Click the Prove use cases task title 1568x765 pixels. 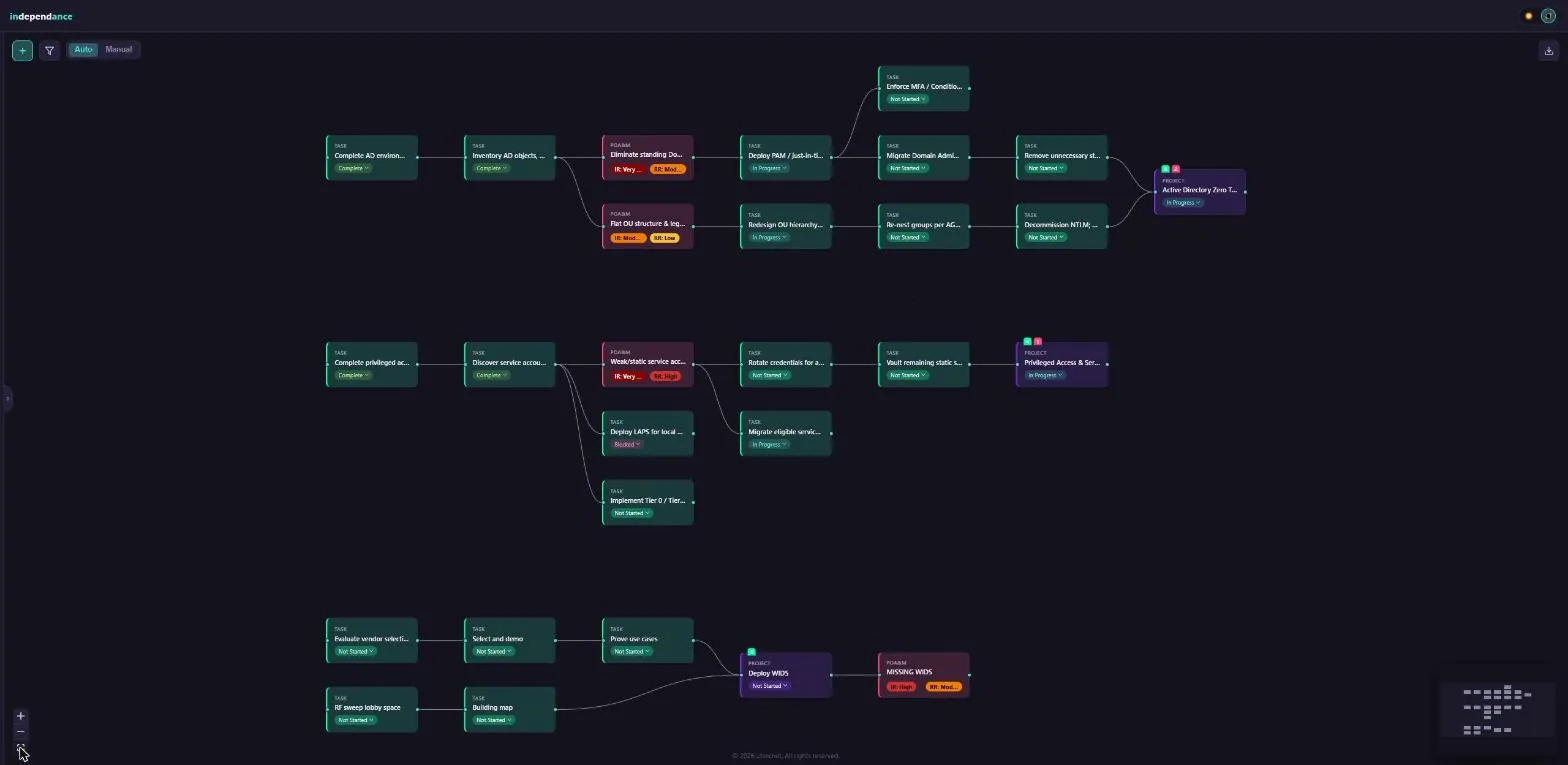coord(634,639)
